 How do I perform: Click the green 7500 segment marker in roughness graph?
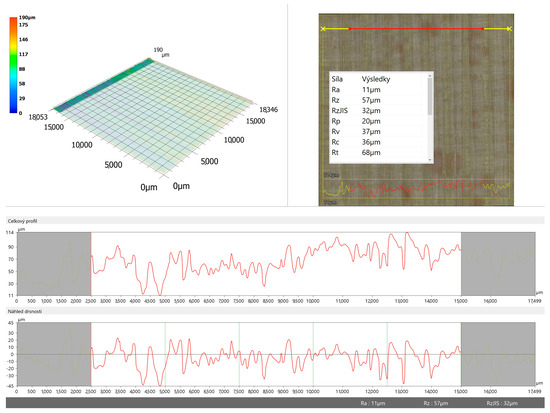[x=239, y=354]
